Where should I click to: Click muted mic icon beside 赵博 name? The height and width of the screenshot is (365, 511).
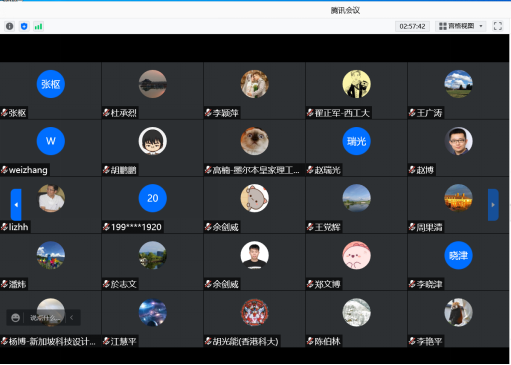(412, 170)
